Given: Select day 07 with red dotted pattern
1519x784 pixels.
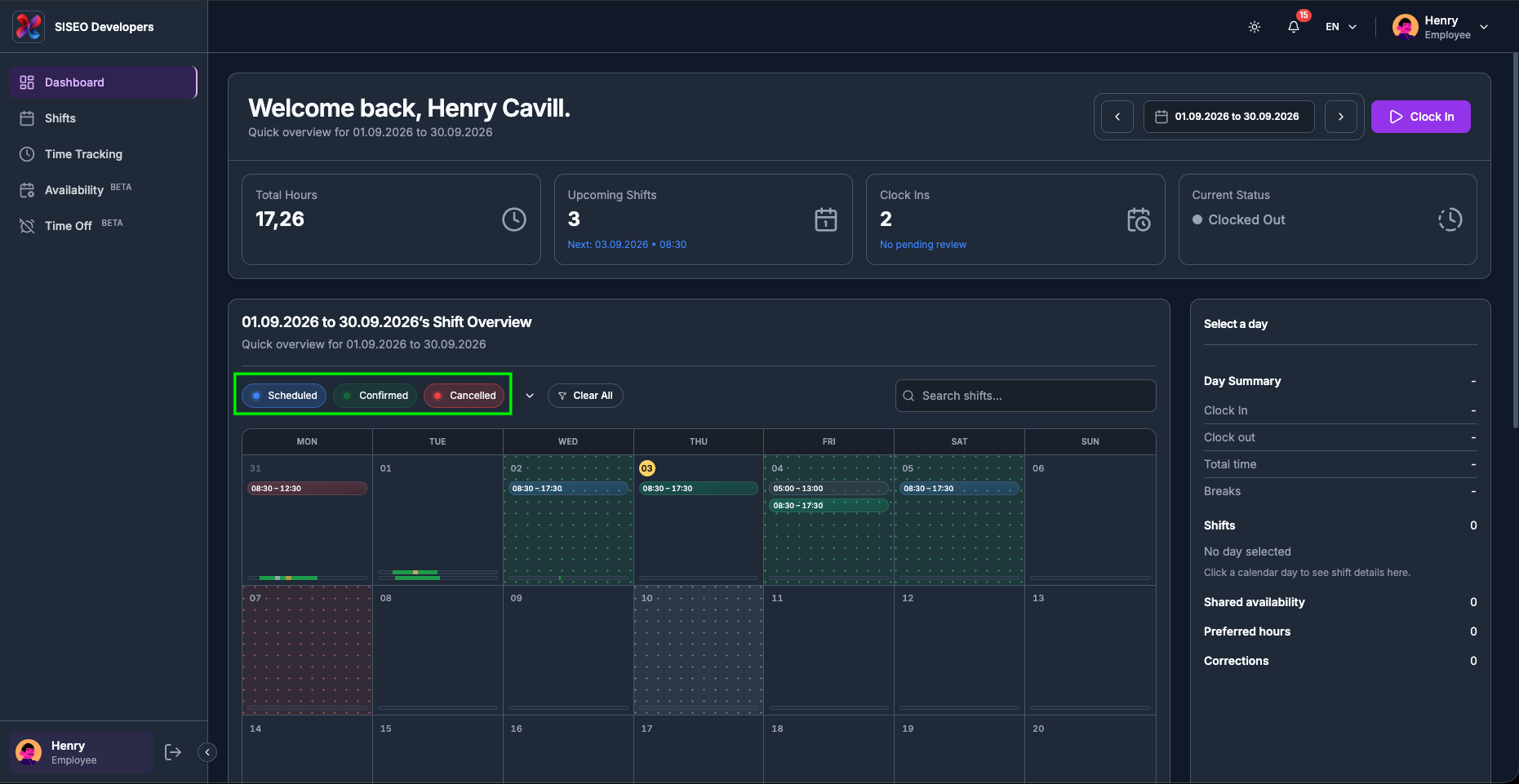Looking at the screenshot, I should coord(307,650).
